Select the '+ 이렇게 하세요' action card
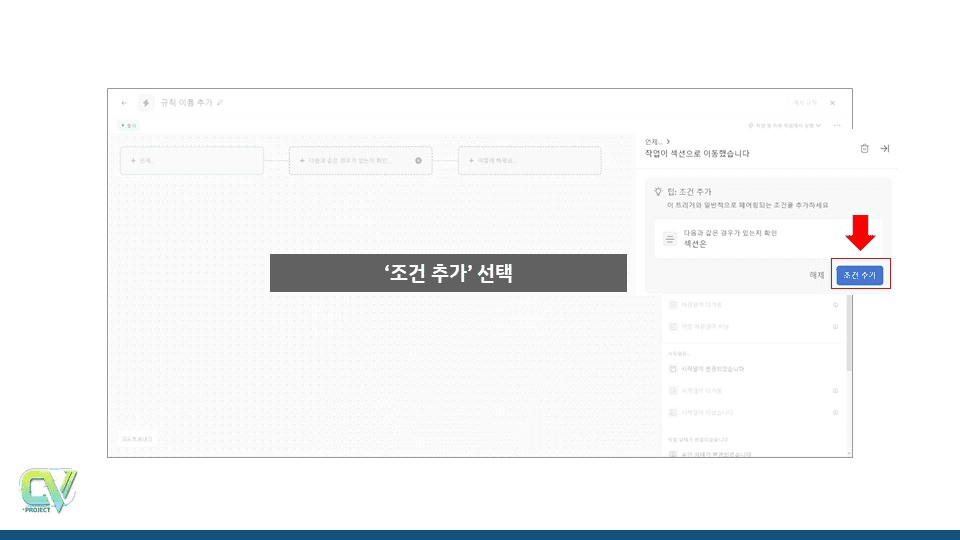 (529, 160)
